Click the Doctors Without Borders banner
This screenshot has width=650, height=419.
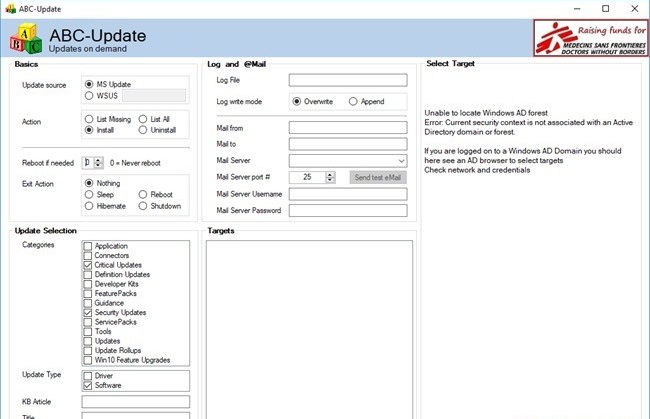tap(588, 38)
